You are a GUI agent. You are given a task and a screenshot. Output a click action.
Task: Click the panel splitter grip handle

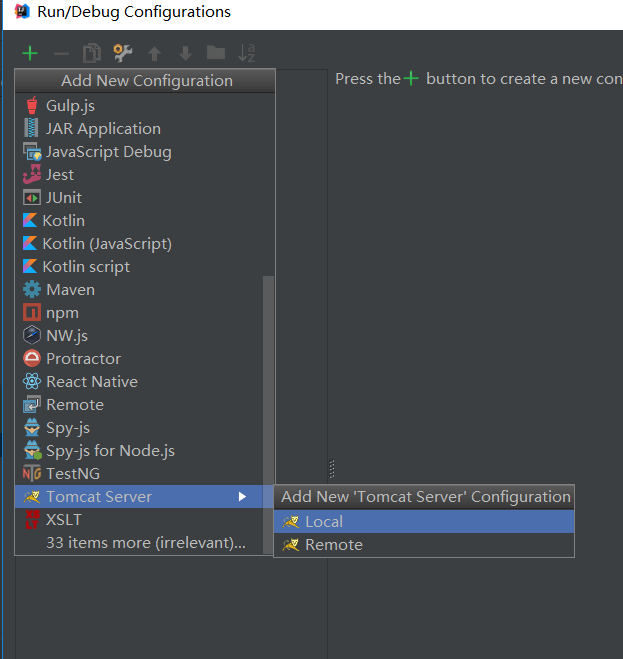[x=332, y=469]
